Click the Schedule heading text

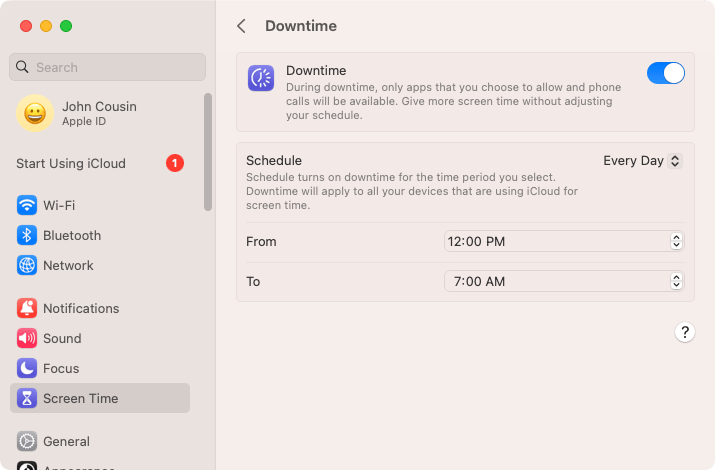(x=274, y=160)
